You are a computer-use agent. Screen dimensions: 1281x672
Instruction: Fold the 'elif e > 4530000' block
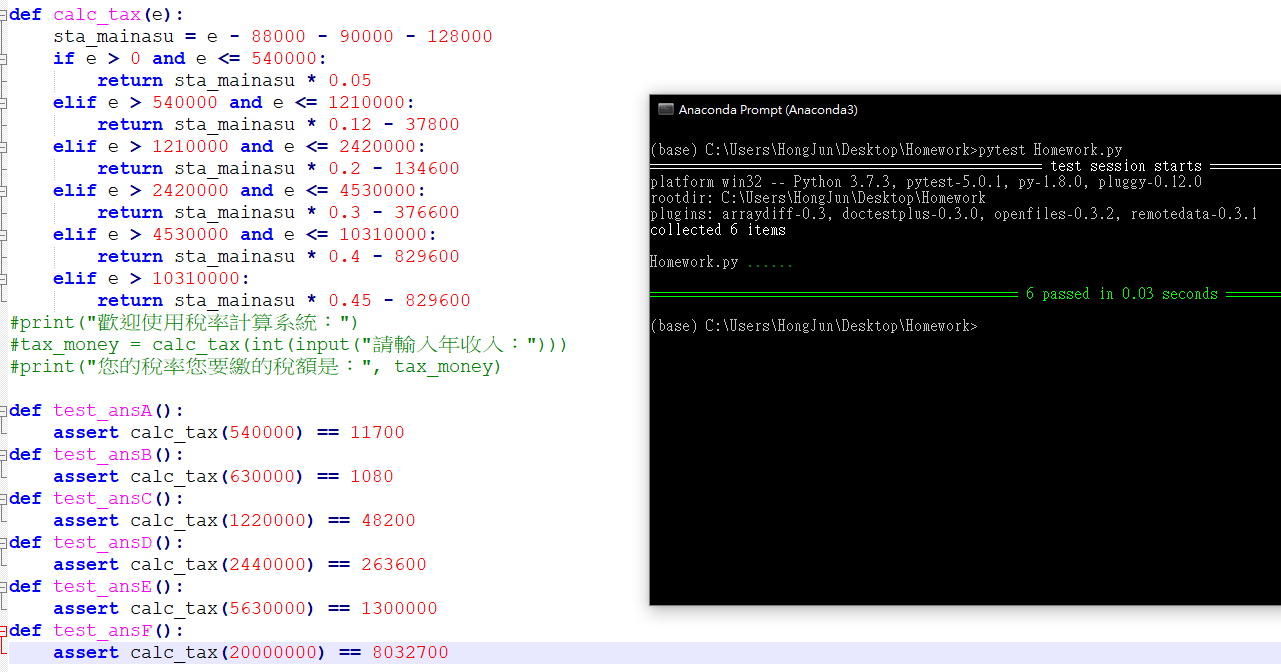tap(4, 234)
